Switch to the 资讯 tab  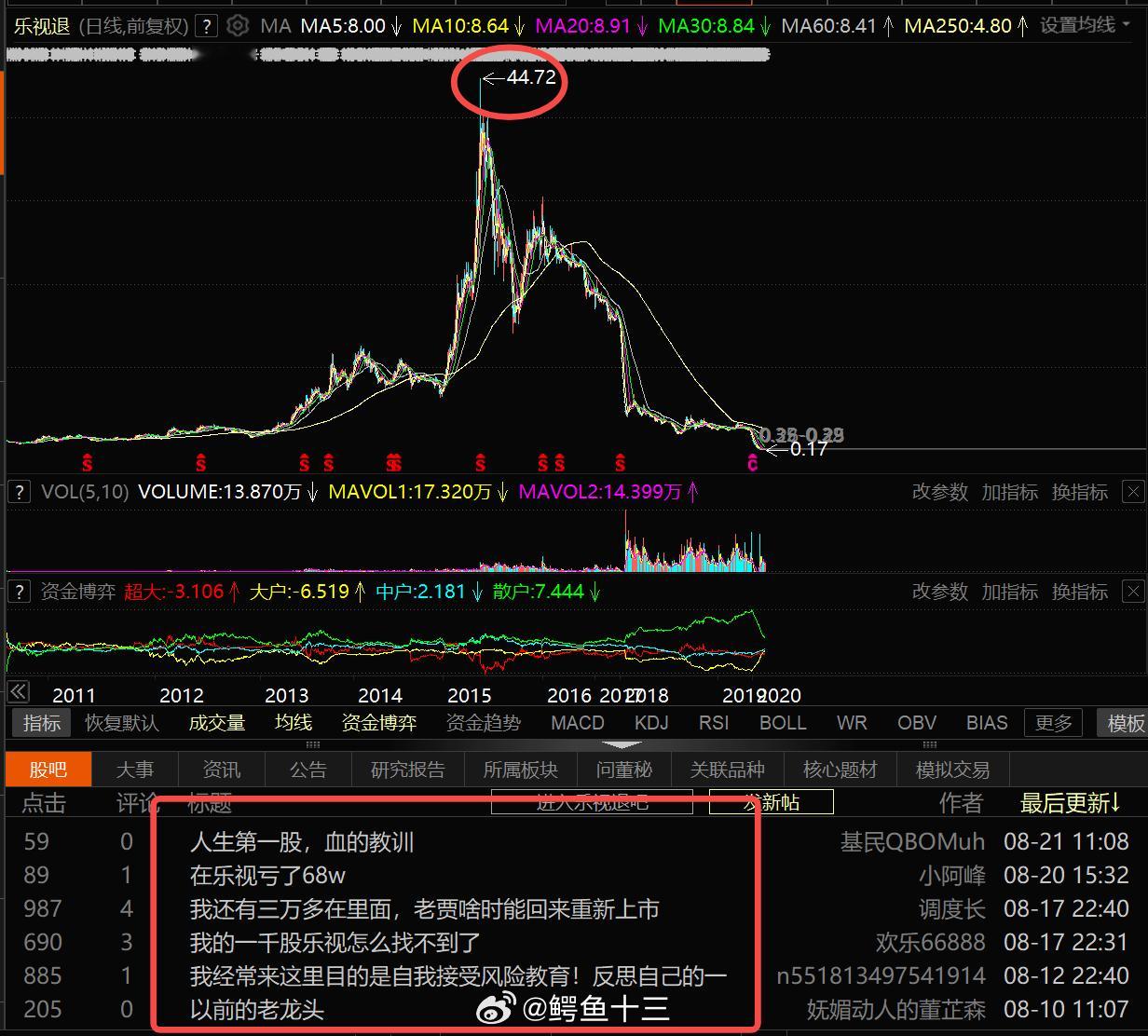221,770
